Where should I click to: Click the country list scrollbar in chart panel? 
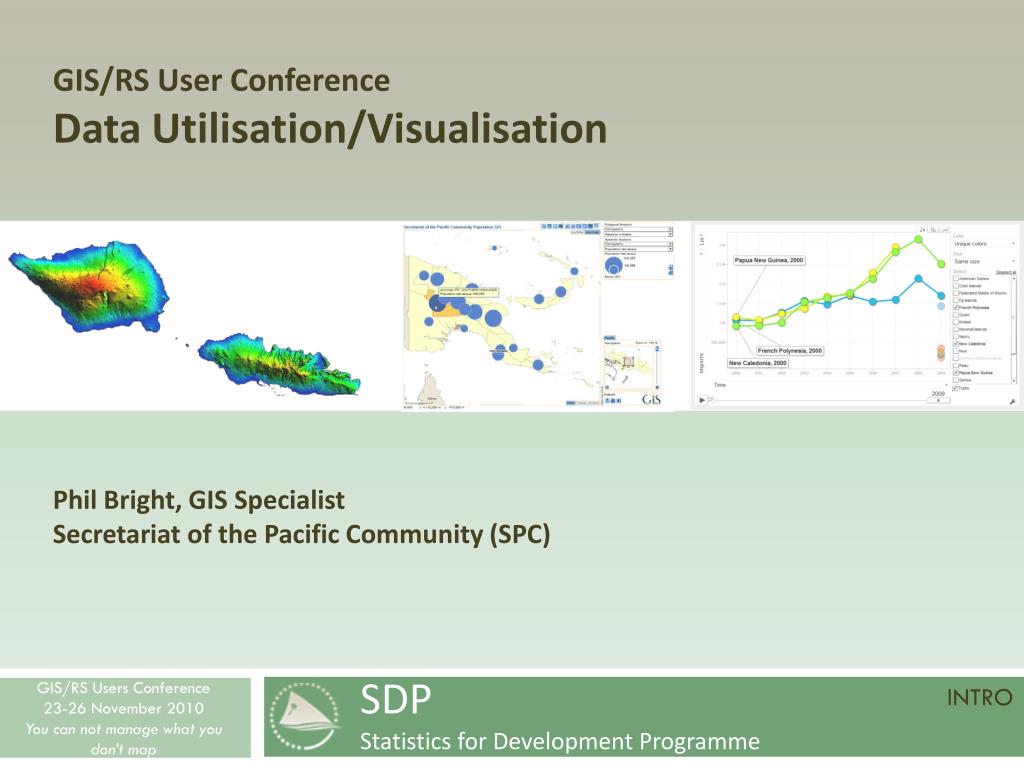point(1014,329)
